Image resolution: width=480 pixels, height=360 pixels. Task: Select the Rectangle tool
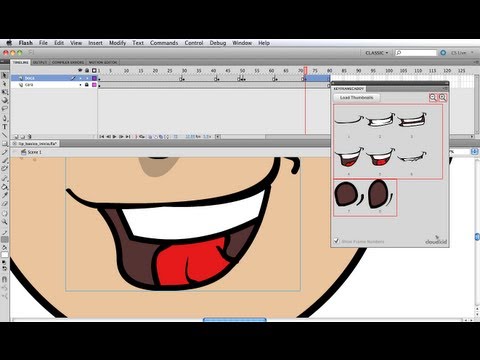(5, 143)
